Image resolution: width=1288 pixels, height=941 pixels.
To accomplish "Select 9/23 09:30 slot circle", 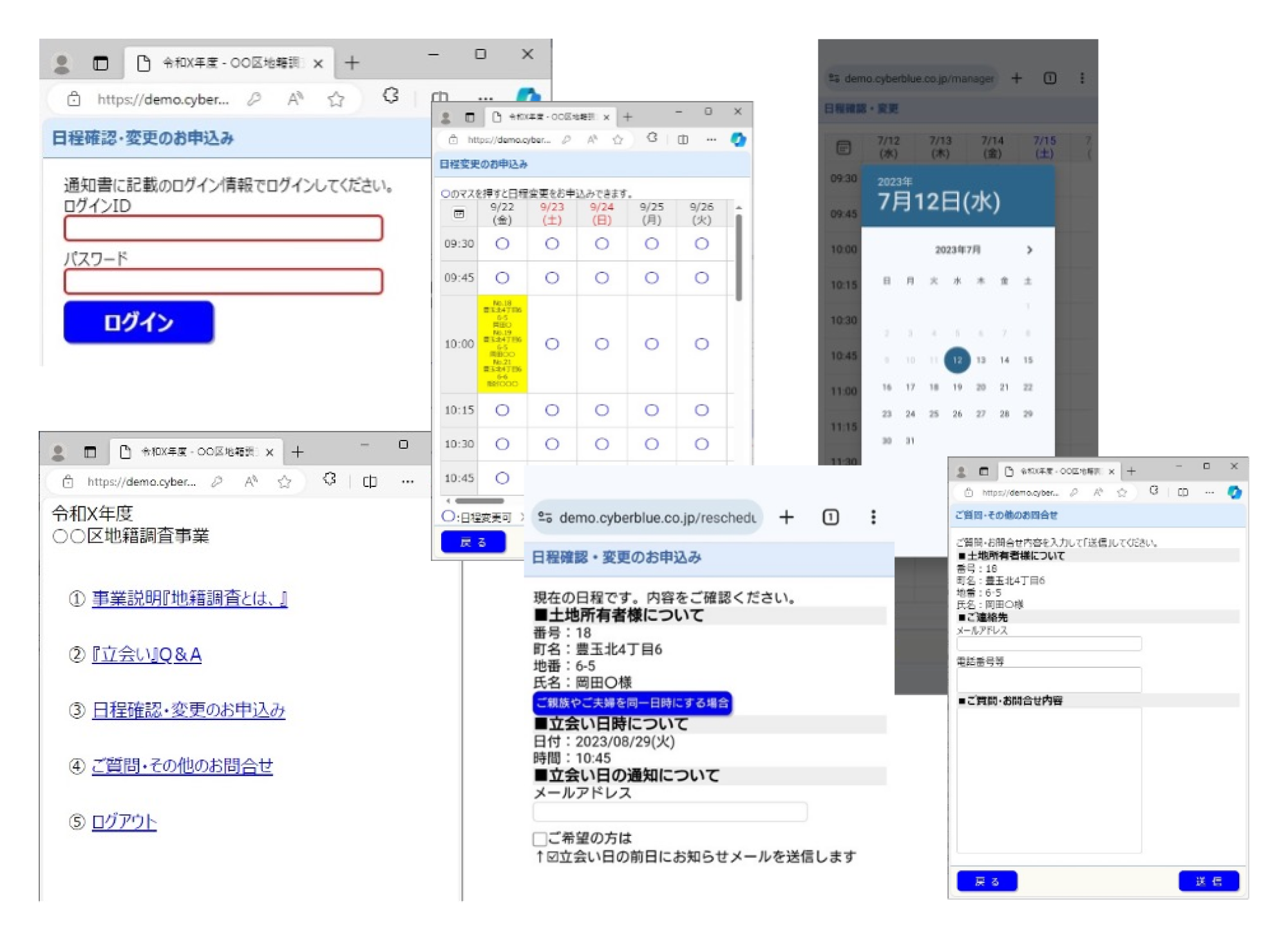I will (x=552, y=243).
